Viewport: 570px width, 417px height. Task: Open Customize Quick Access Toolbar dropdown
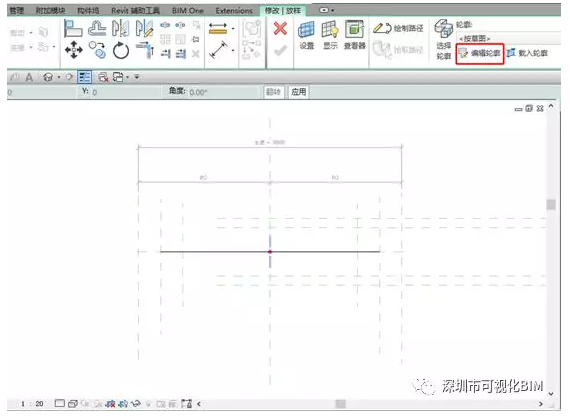click(x=137, y=77)
